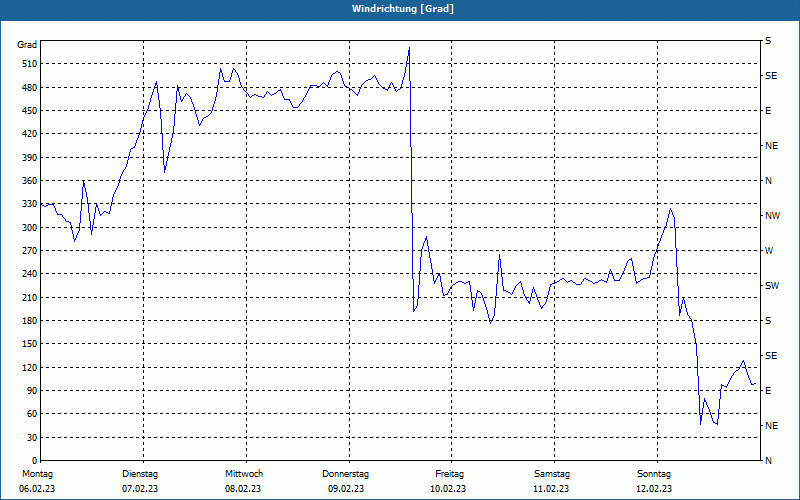Pick the 210 y-axis value
The image size is (800, 500).
[x=30, y=297]
